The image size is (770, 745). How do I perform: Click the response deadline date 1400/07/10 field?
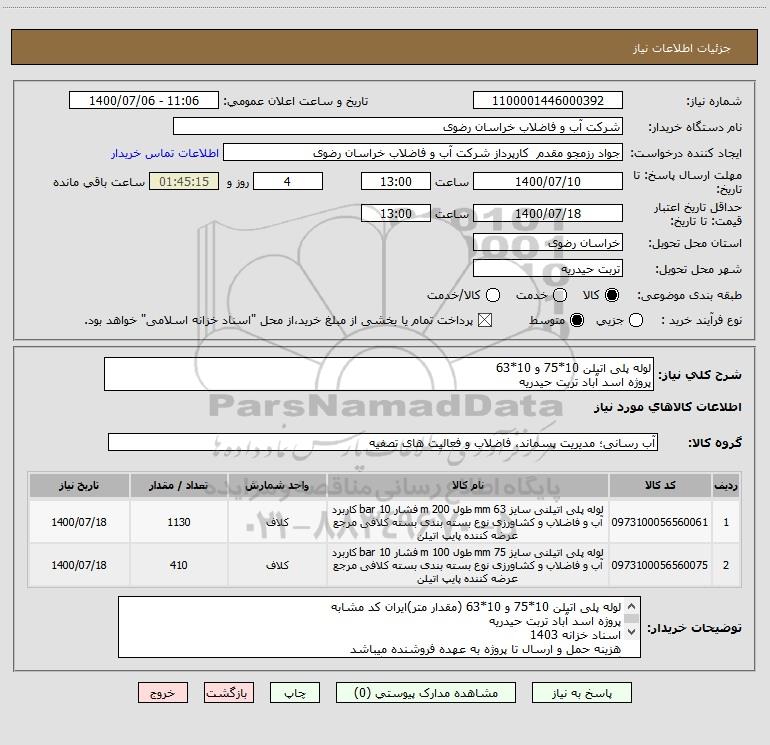coord(548,181)
